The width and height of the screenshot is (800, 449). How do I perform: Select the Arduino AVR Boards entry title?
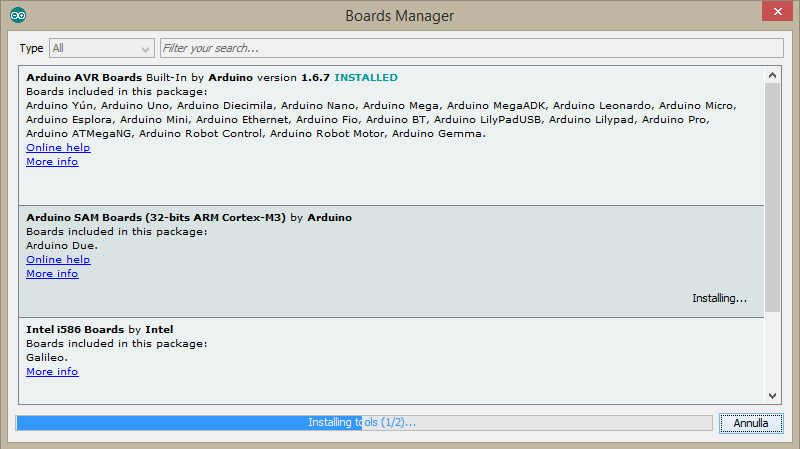pyautogui.click(x=84, y=78)
